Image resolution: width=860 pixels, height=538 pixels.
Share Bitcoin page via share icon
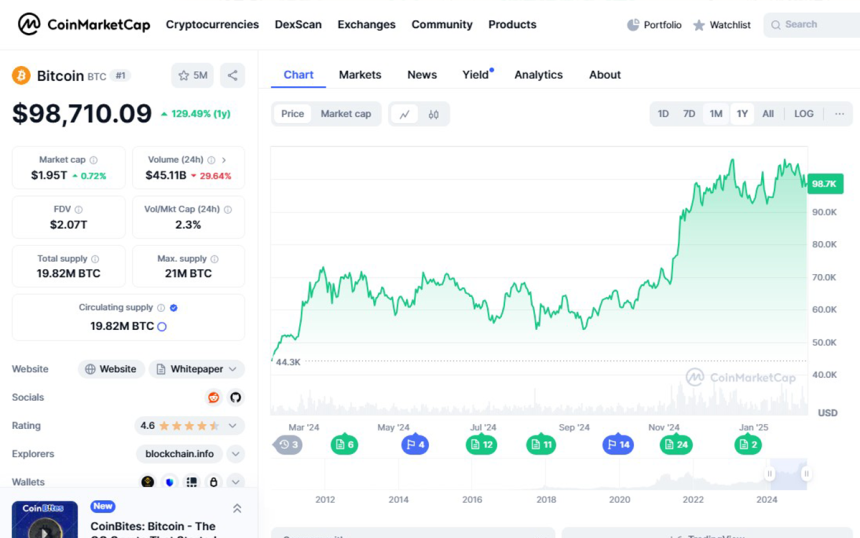point(232,75)
